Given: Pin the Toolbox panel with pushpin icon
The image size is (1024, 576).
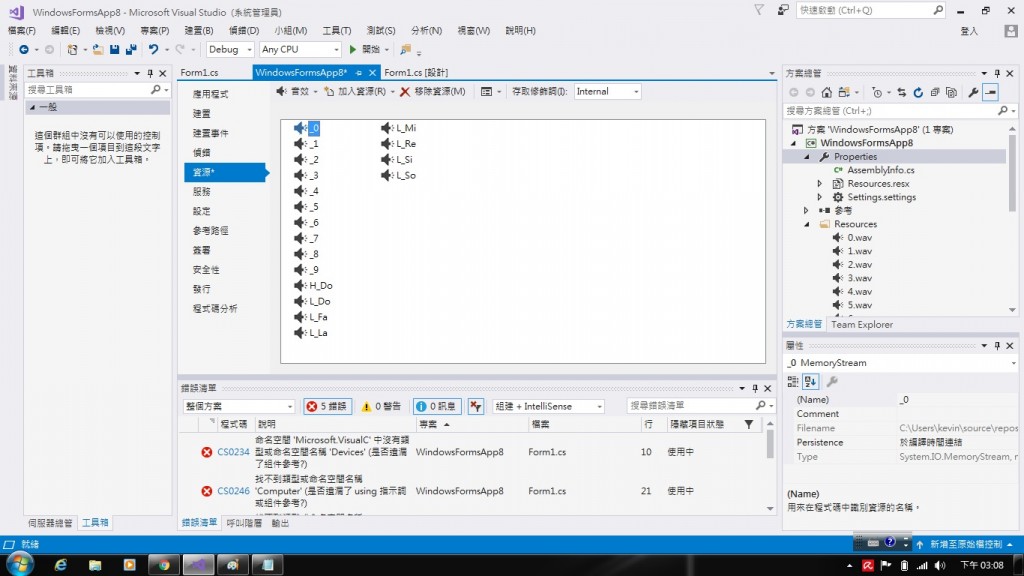Looking at the screenshot, I should pyautogui.click(x=150, y=73).
